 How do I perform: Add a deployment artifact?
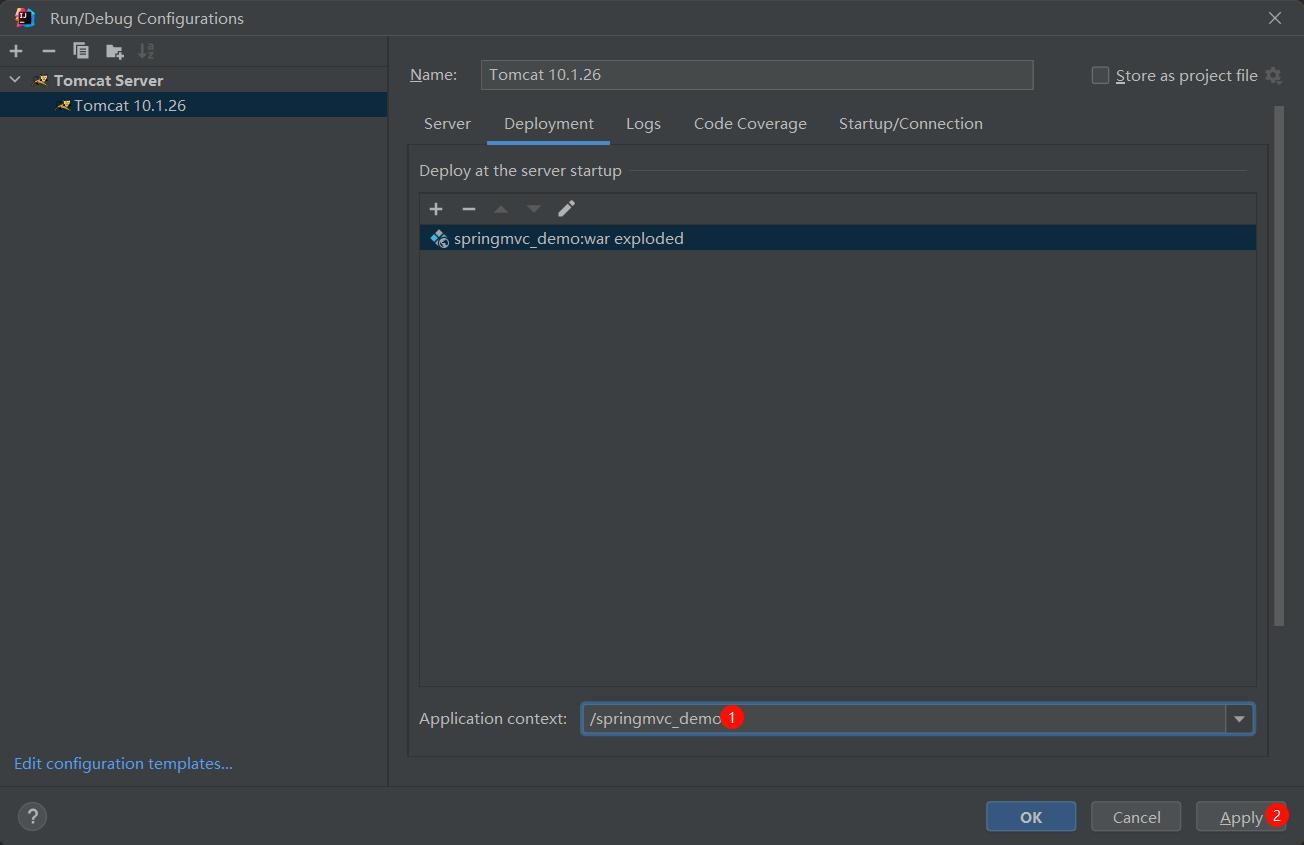coord(436,209)
